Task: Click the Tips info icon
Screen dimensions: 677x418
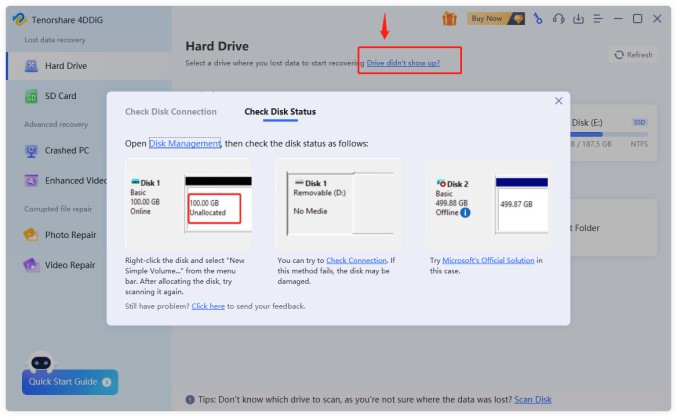Action: coord(190,400)
